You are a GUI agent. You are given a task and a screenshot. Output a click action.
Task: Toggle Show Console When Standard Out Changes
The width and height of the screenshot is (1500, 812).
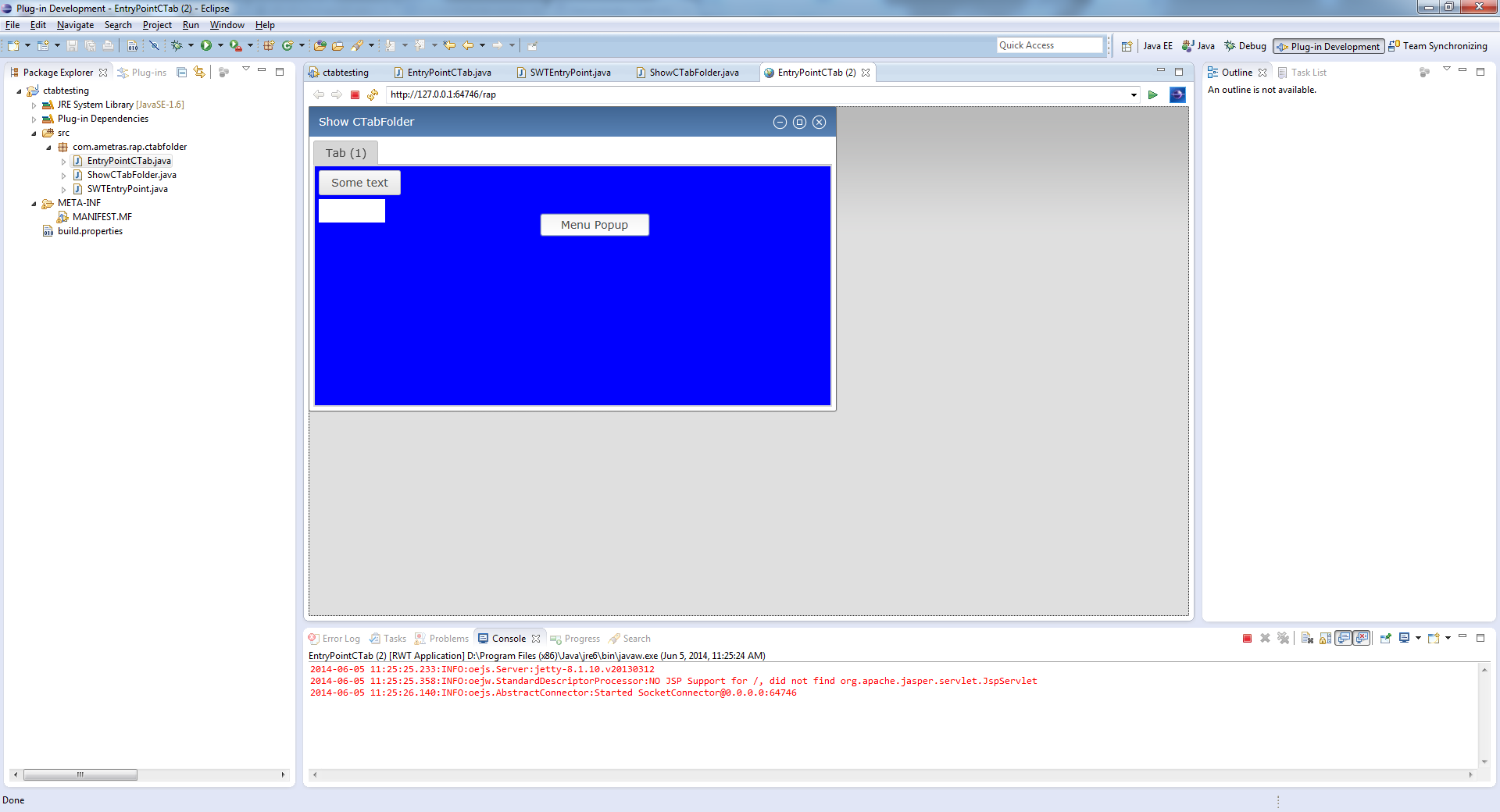click(1344, 638)
